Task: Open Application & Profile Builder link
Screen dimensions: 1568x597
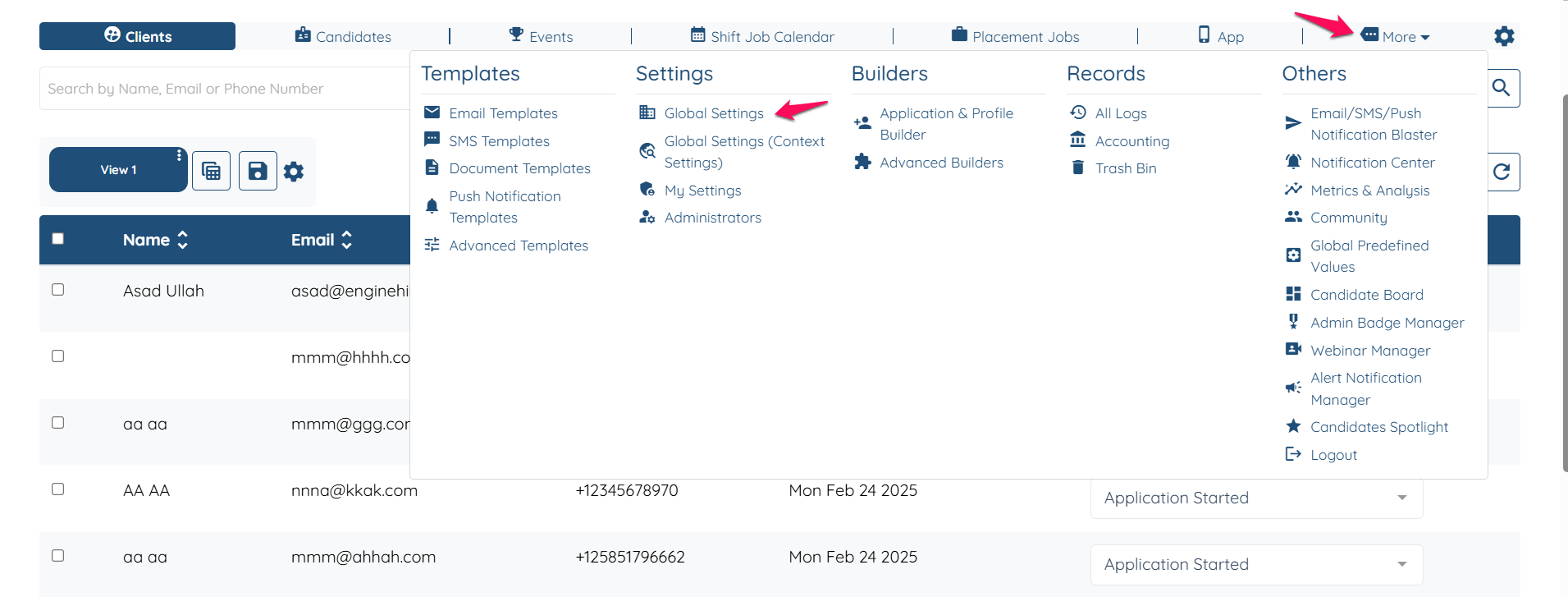Action: pos(946,124)
